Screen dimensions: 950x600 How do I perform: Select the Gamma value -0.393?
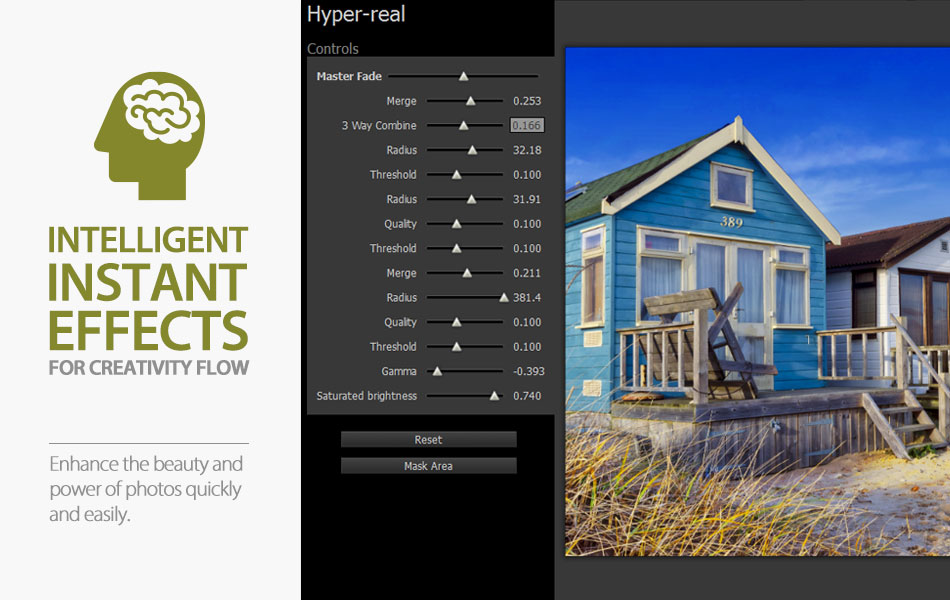pos(526,372)
